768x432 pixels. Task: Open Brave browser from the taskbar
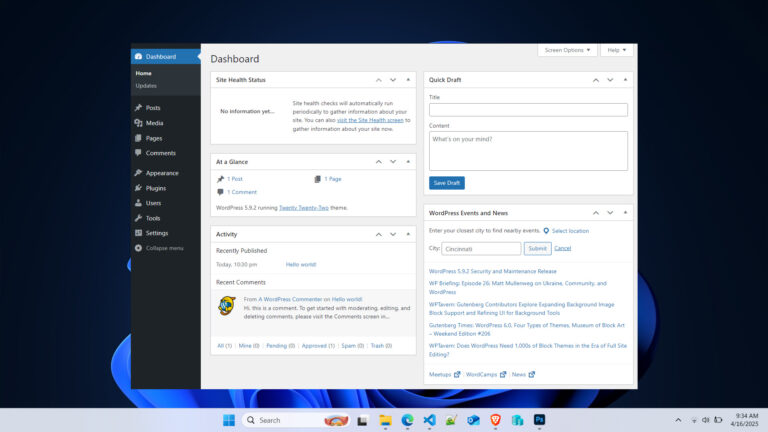coord(495,420)
